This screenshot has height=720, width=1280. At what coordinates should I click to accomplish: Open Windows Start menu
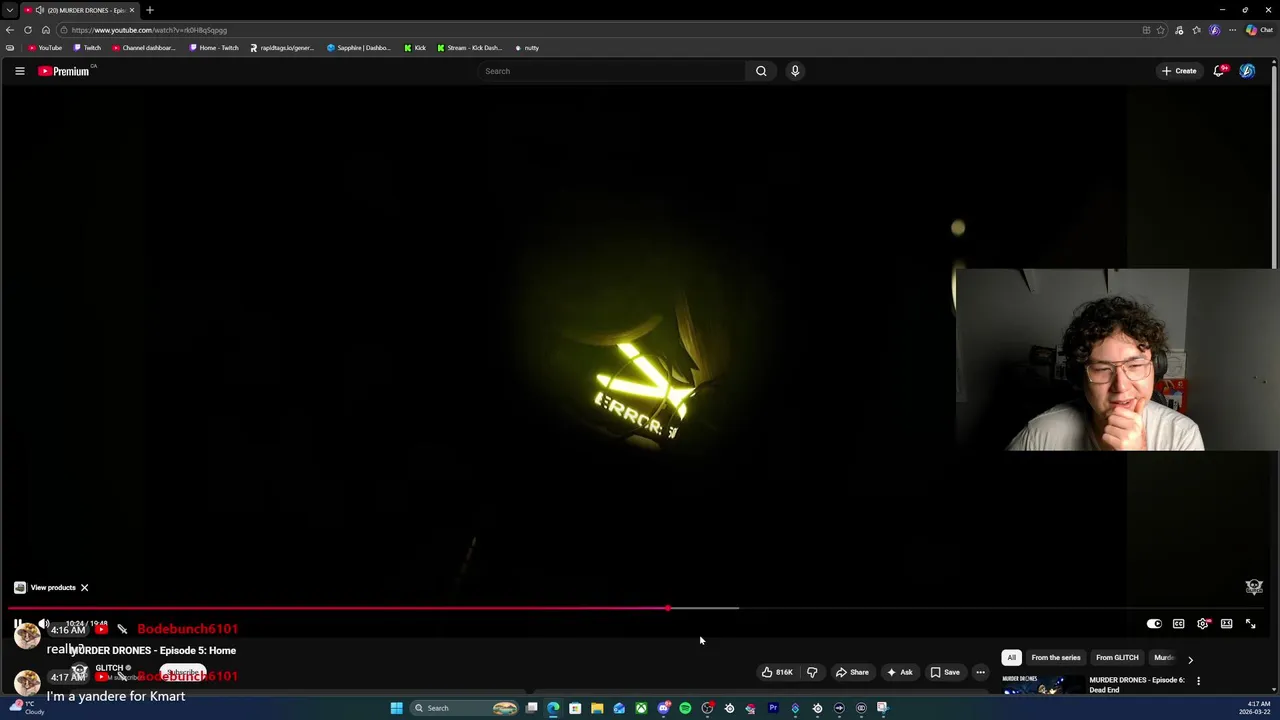coord(397,708)
